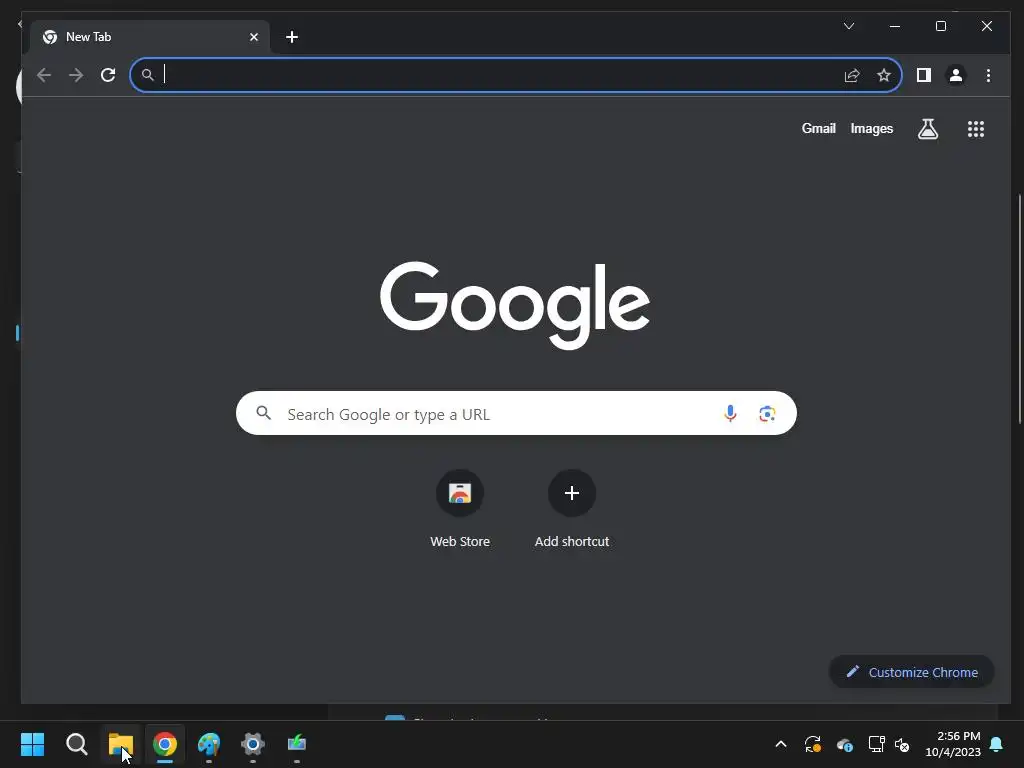Open a new tab with plus button
Image resolution: width=1024 pixels, height=768 pixels.
[x=292, y=37]
